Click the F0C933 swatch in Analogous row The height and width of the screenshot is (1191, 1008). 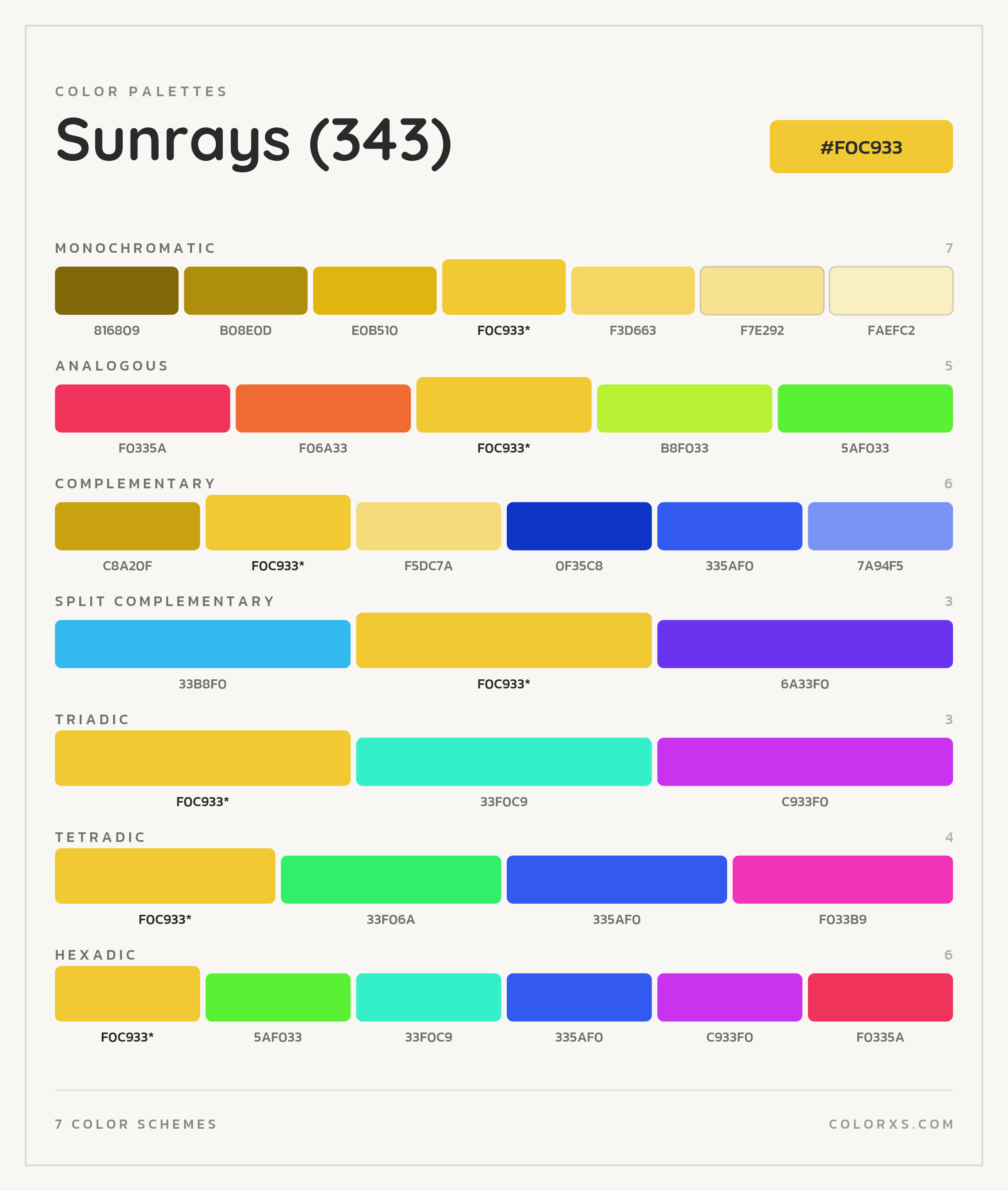coord(504,404)
